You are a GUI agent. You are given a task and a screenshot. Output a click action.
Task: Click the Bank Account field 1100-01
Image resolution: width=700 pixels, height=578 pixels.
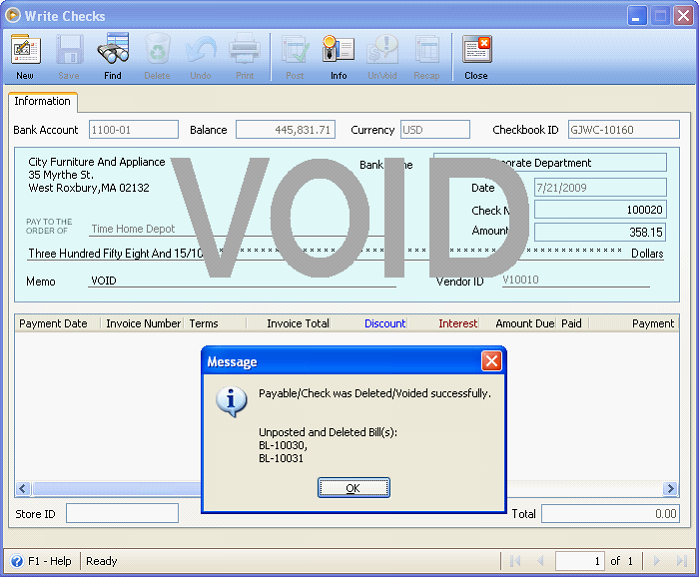point(133,130)
